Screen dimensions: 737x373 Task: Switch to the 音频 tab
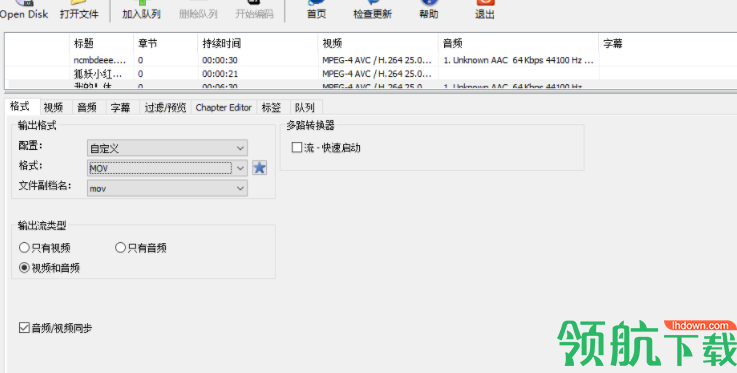point(87,108)
